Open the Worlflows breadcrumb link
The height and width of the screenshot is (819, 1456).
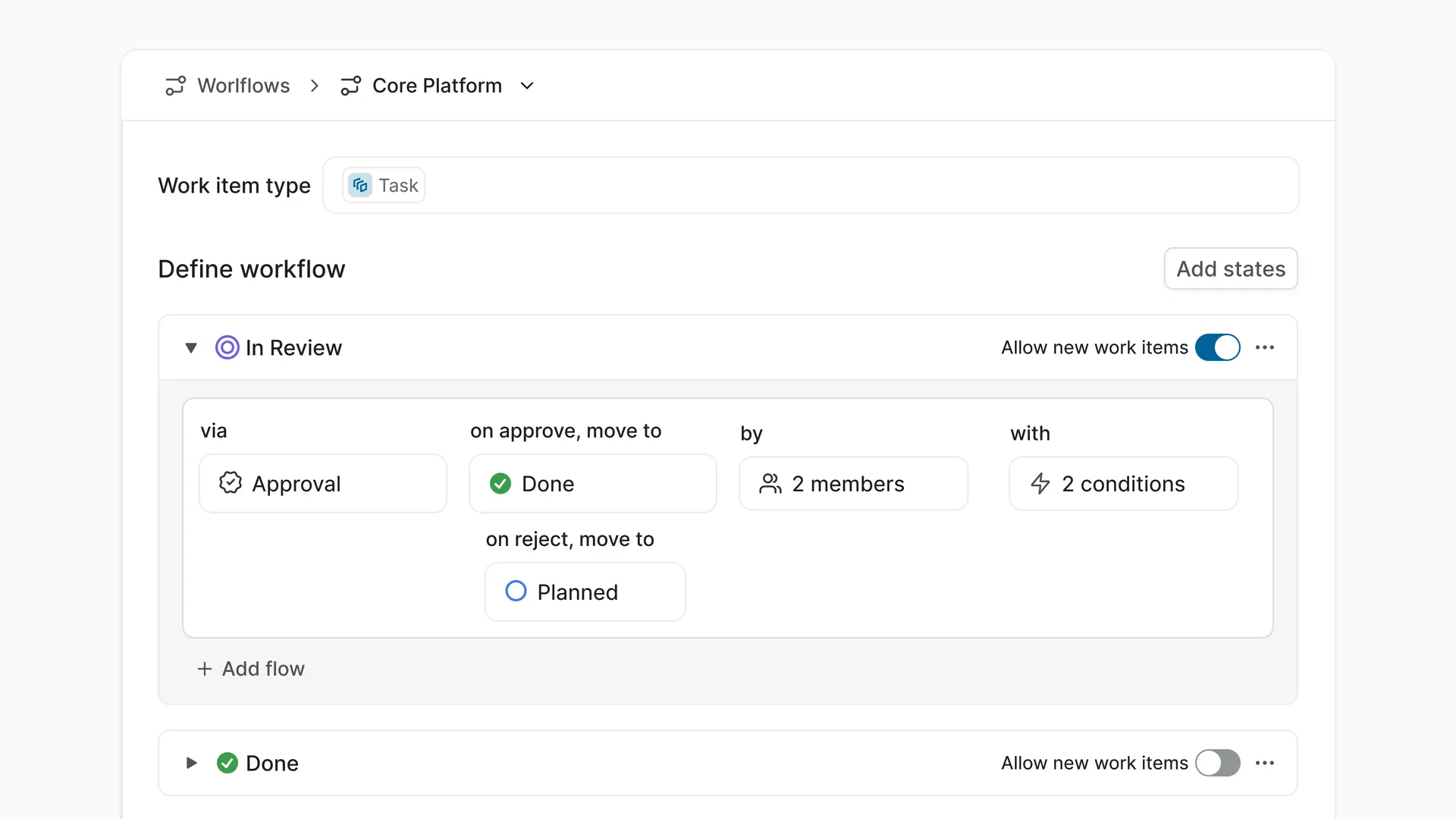pos(243,86)
